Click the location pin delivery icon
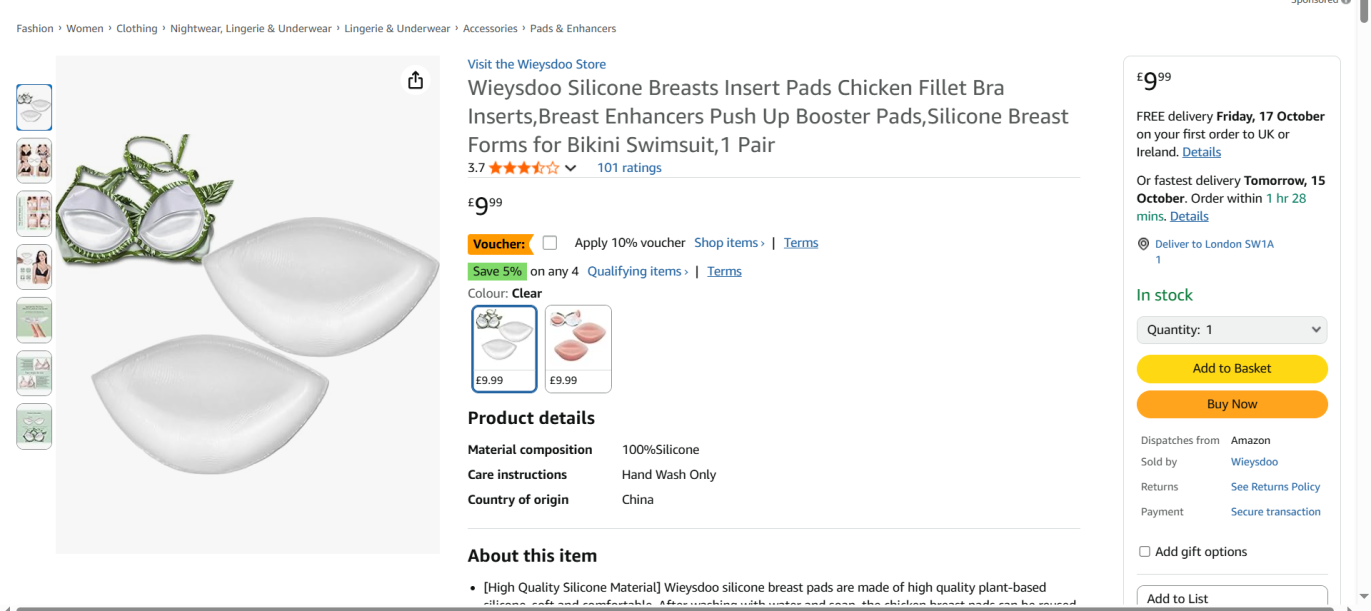This screenshot has height=611, width=1371. click(x=1144, y=244)
